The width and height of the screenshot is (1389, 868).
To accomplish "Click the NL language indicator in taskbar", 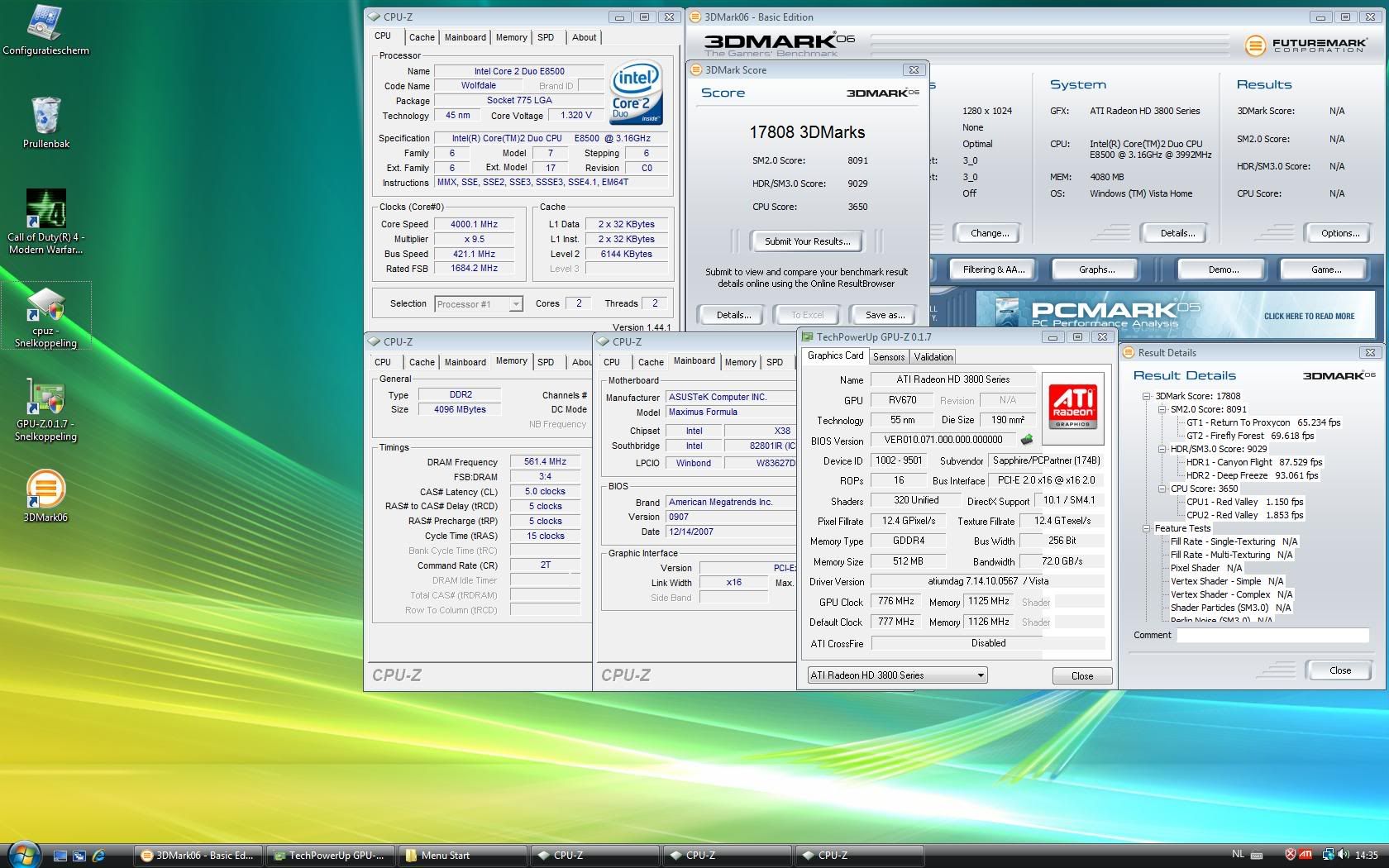I will pos(1238,855).
